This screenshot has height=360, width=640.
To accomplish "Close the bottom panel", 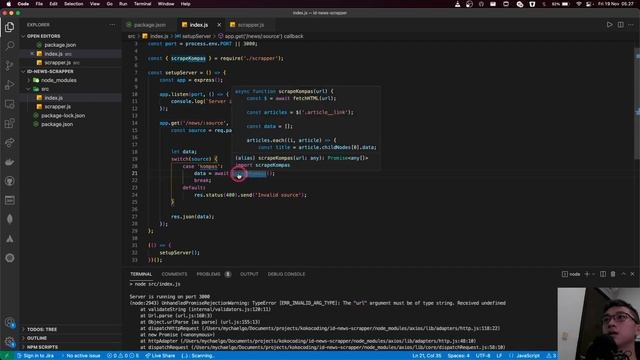I will click(x=632, y=274).
